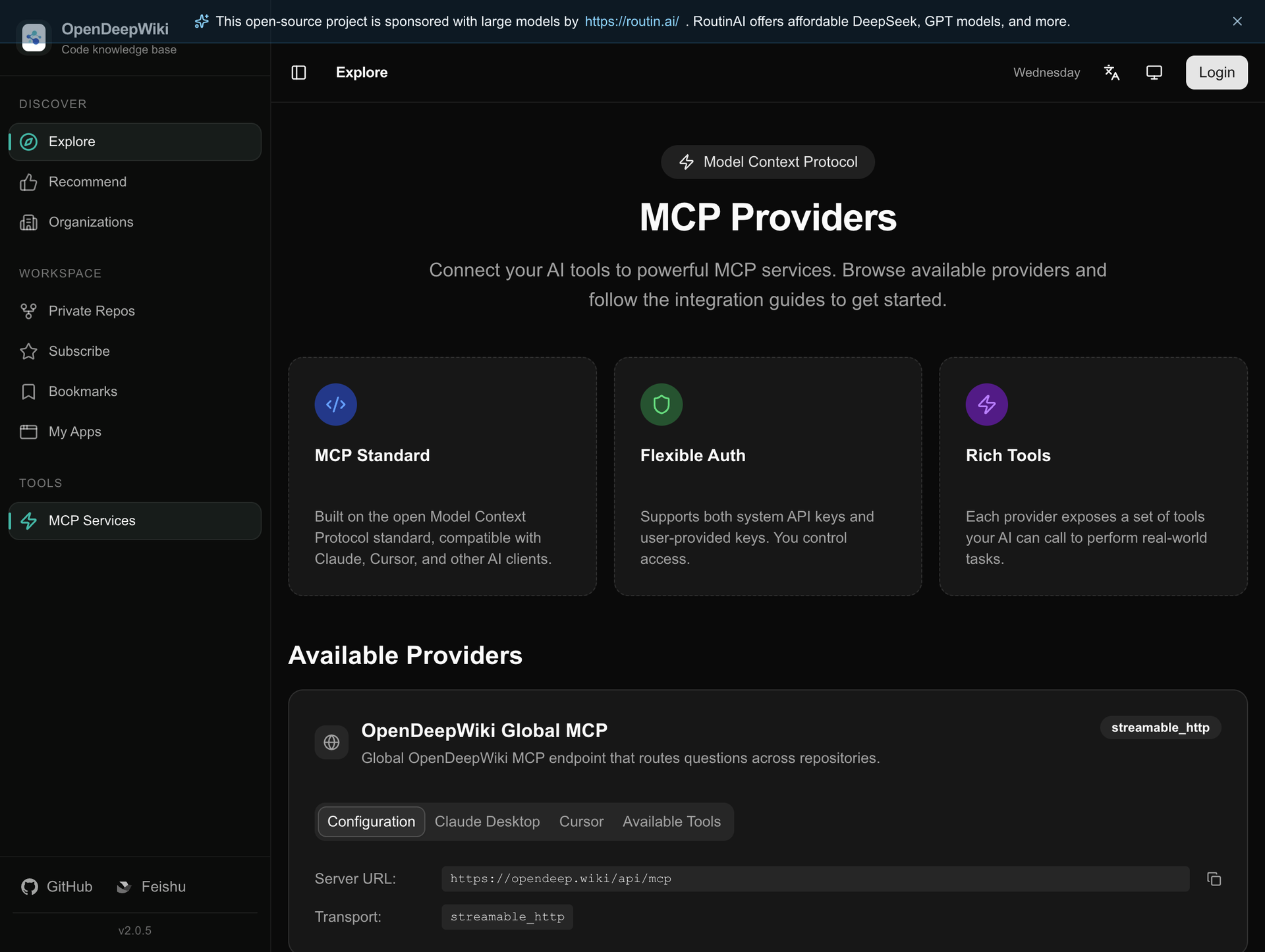1265x952 pixels.
Task: Click the Private Repos branch icon
Action: click(x=28, y=311)
